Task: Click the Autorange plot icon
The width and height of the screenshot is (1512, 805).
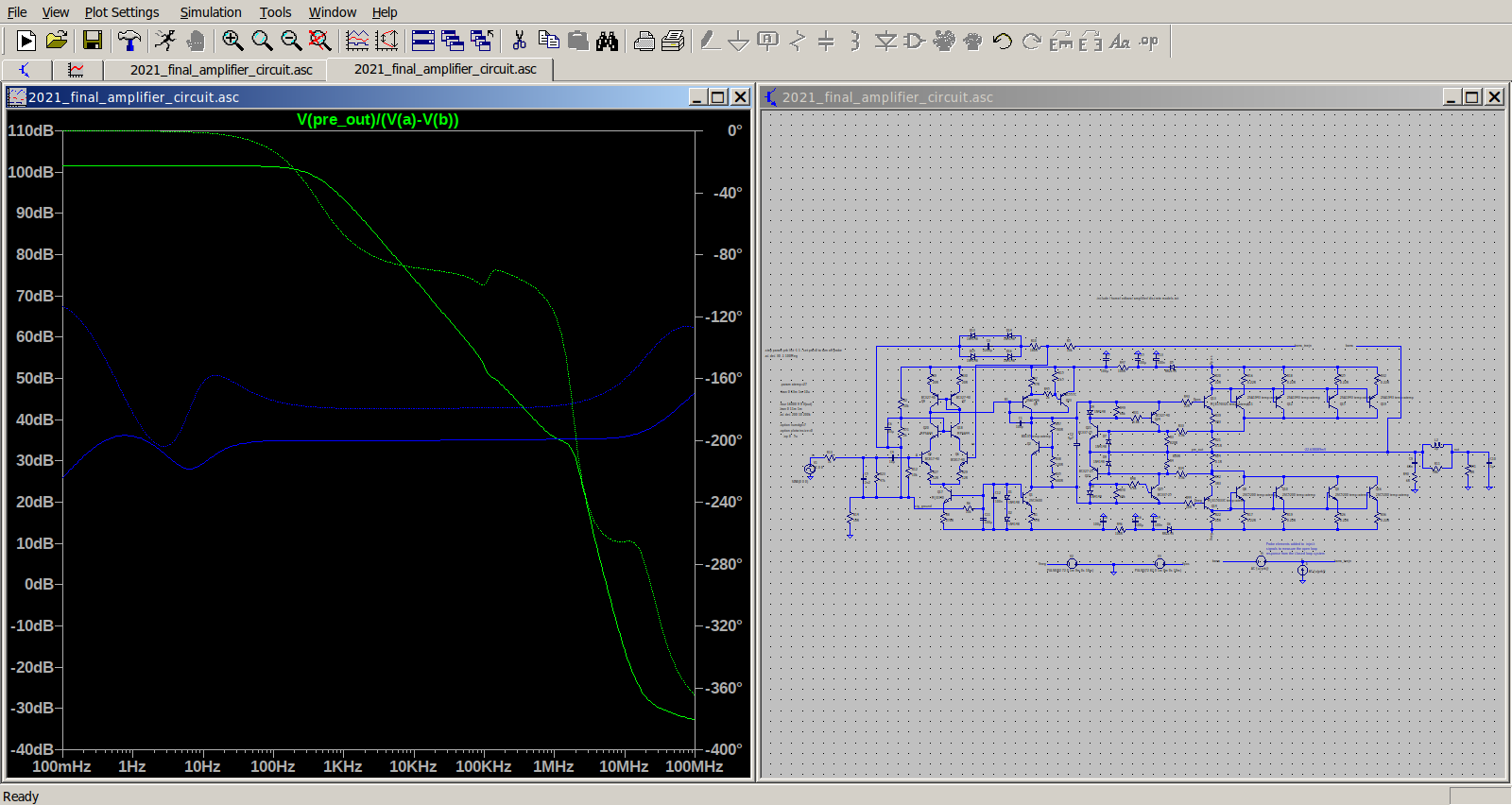Action: (x=357, y=41)
